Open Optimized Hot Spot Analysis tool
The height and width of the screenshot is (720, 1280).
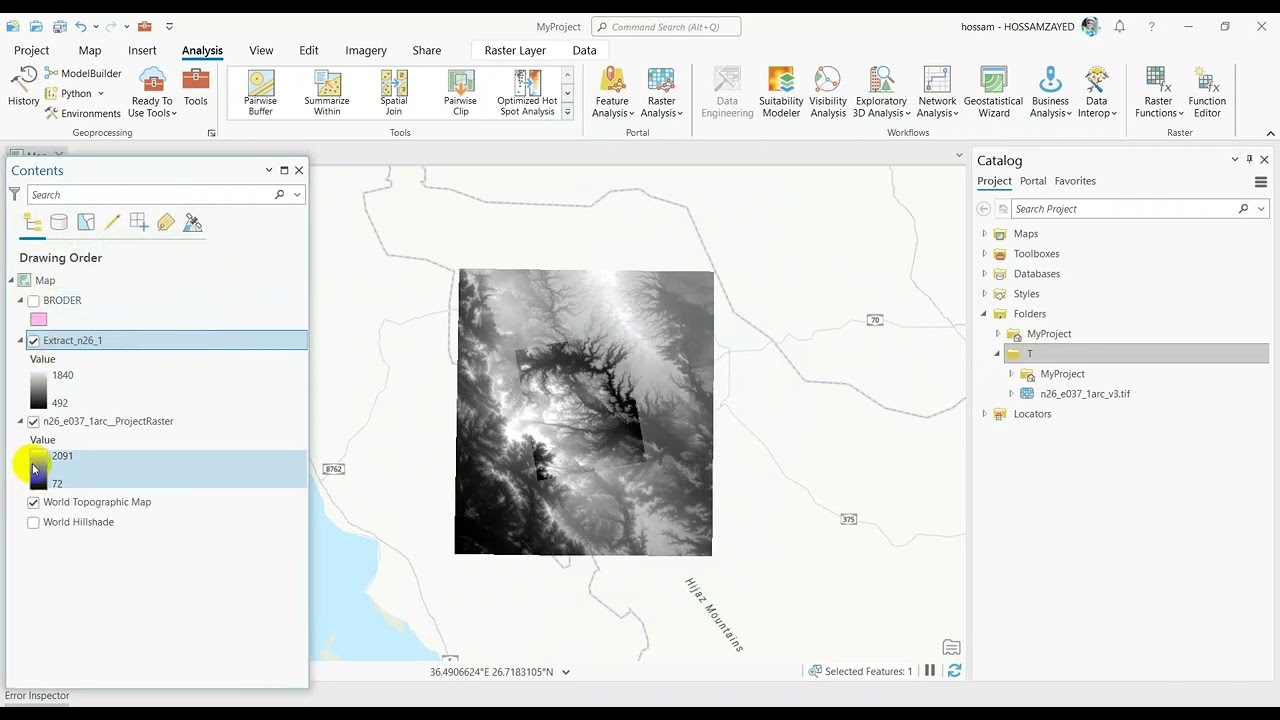click(x=527, y=93)
